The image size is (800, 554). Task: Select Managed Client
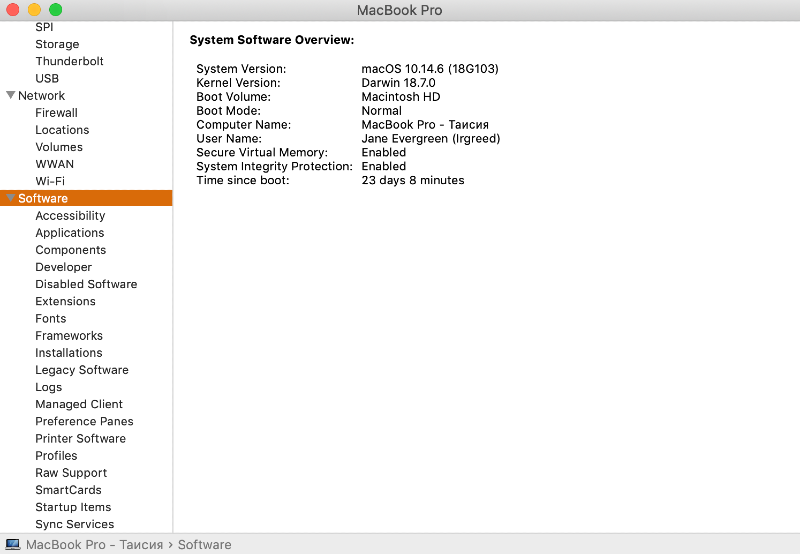(79, 404)
